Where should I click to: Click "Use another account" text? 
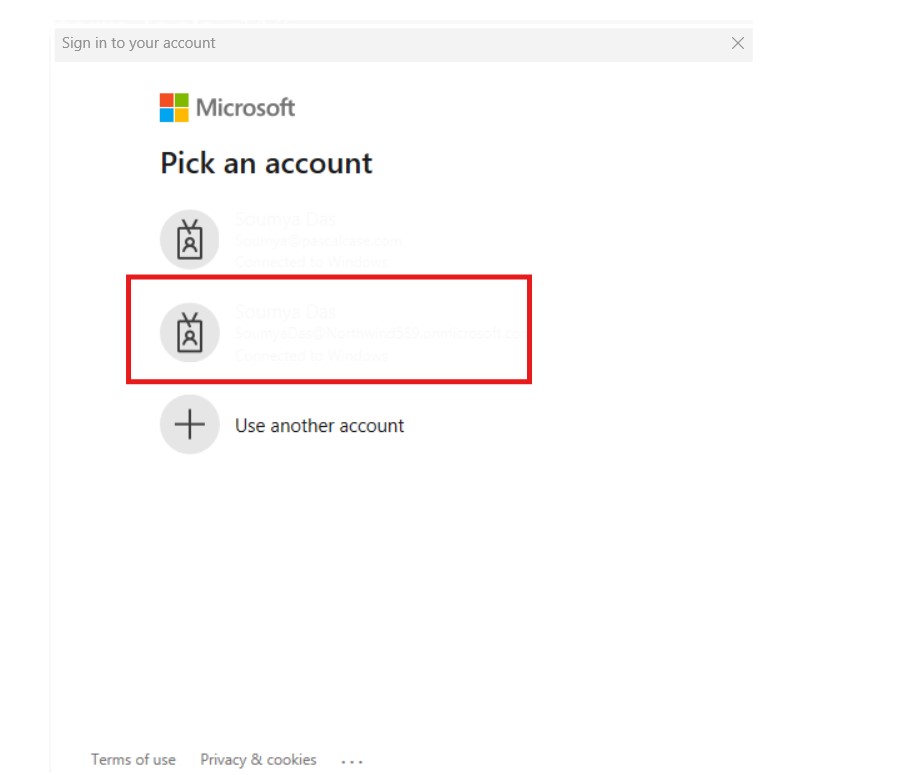319,426
